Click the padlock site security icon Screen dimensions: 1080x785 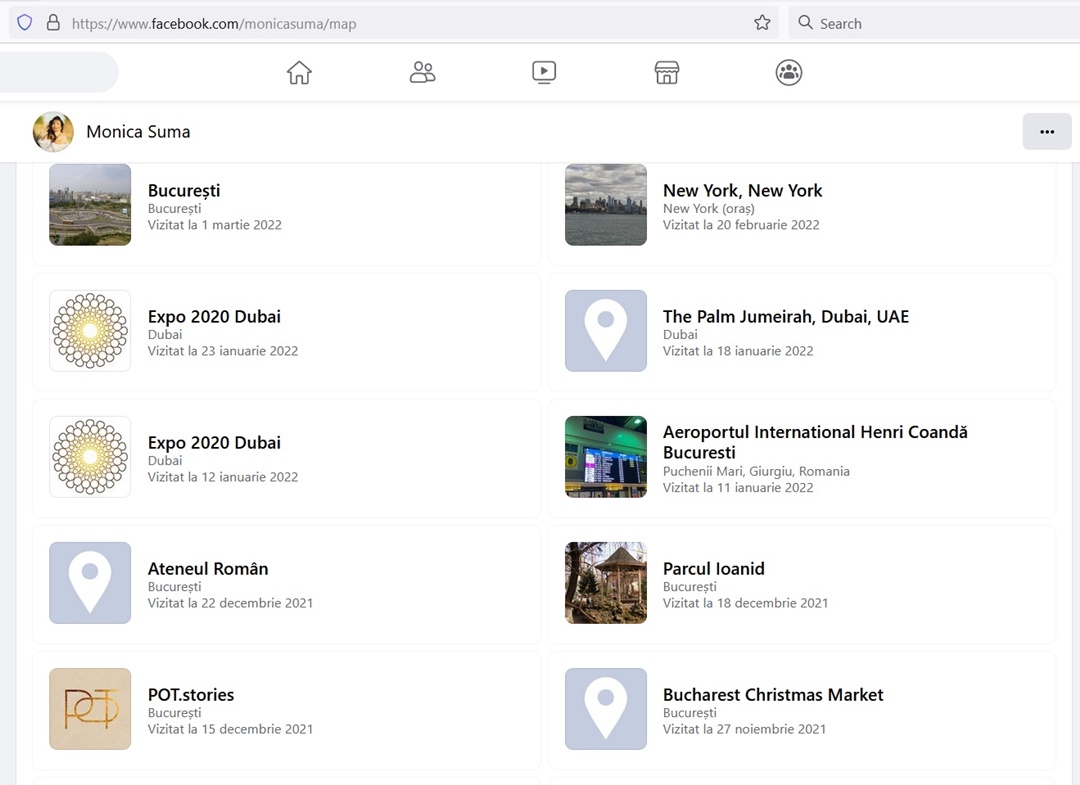click(53, 23)
